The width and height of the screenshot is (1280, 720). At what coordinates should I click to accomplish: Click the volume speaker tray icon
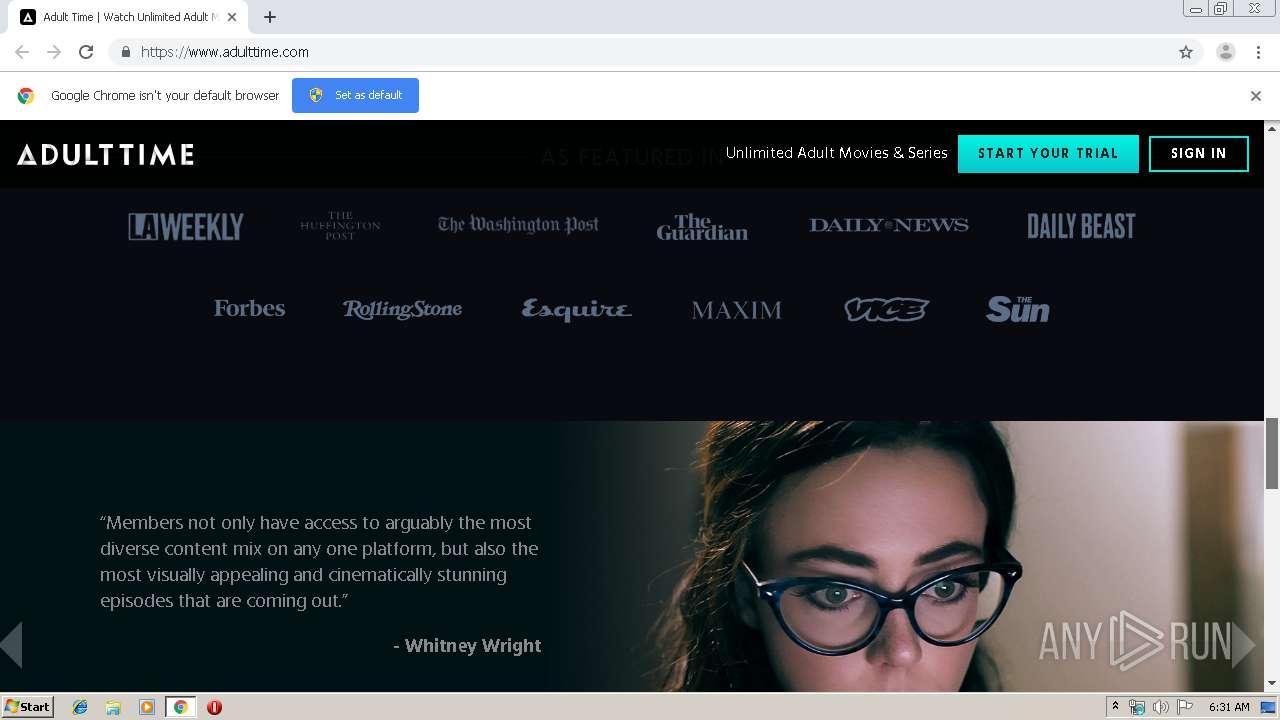(x=1160, y=707)
